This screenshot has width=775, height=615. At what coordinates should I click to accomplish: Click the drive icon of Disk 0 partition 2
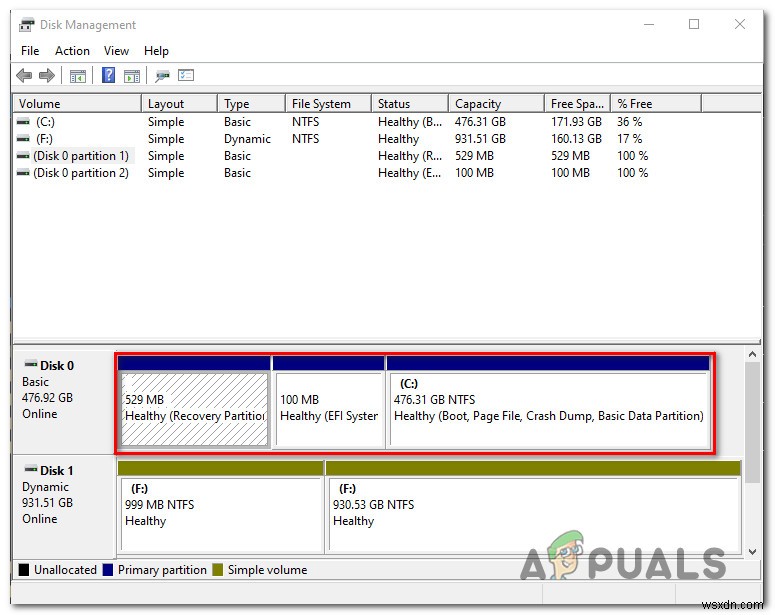click(23, 173)
